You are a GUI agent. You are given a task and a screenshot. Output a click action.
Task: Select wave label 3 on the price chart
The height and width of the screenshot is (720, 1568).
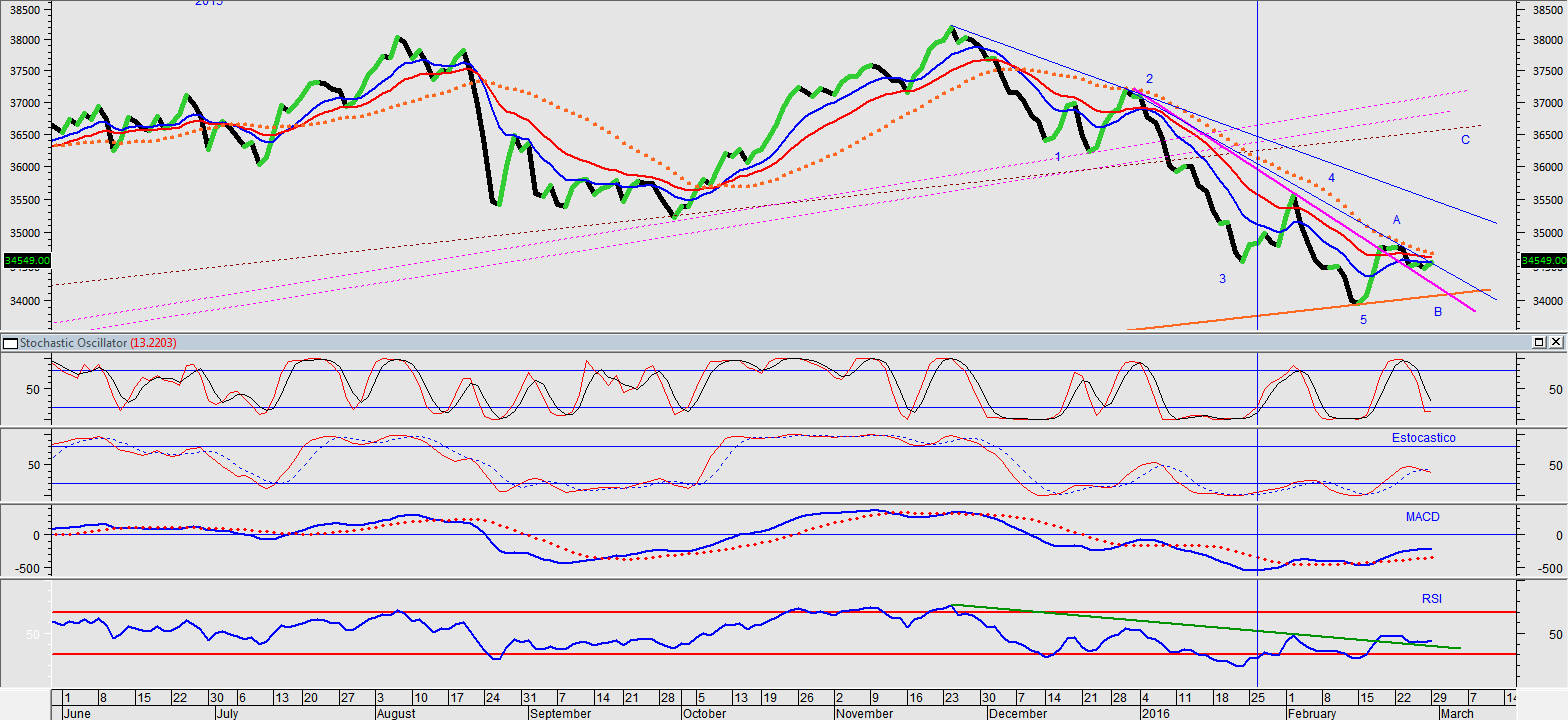1222,279
